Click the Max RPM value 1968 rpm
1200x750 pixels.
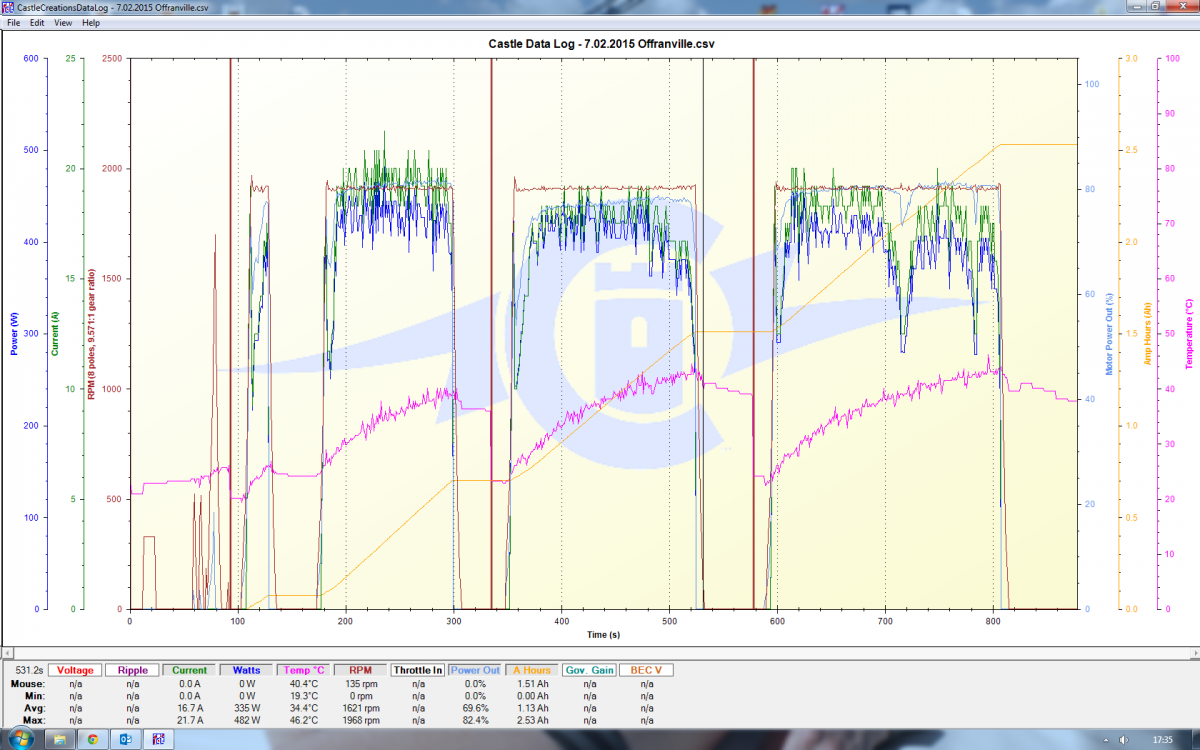(360, 720)
